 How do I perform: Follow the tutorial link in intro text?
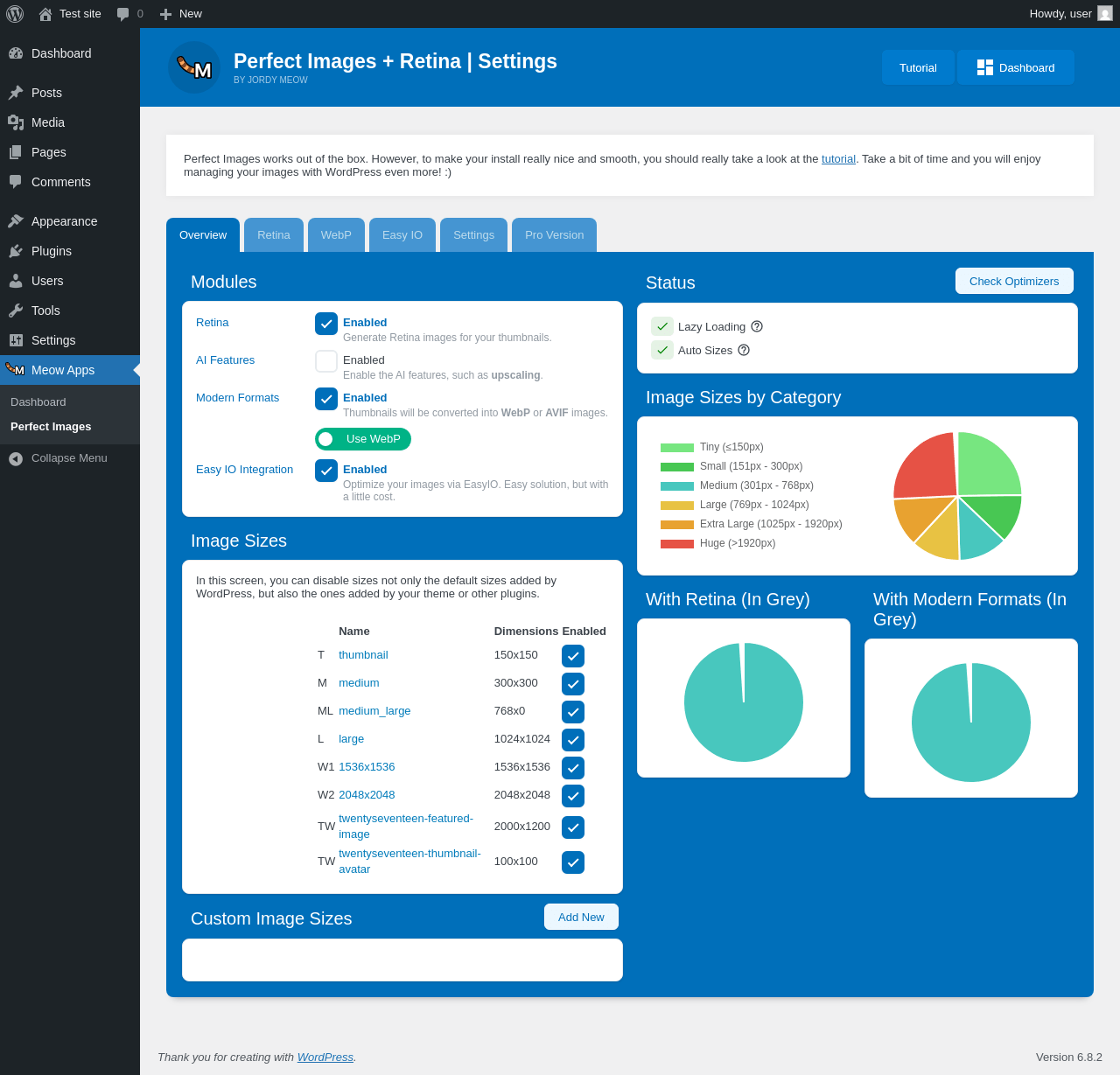click(x=838, y=159)
